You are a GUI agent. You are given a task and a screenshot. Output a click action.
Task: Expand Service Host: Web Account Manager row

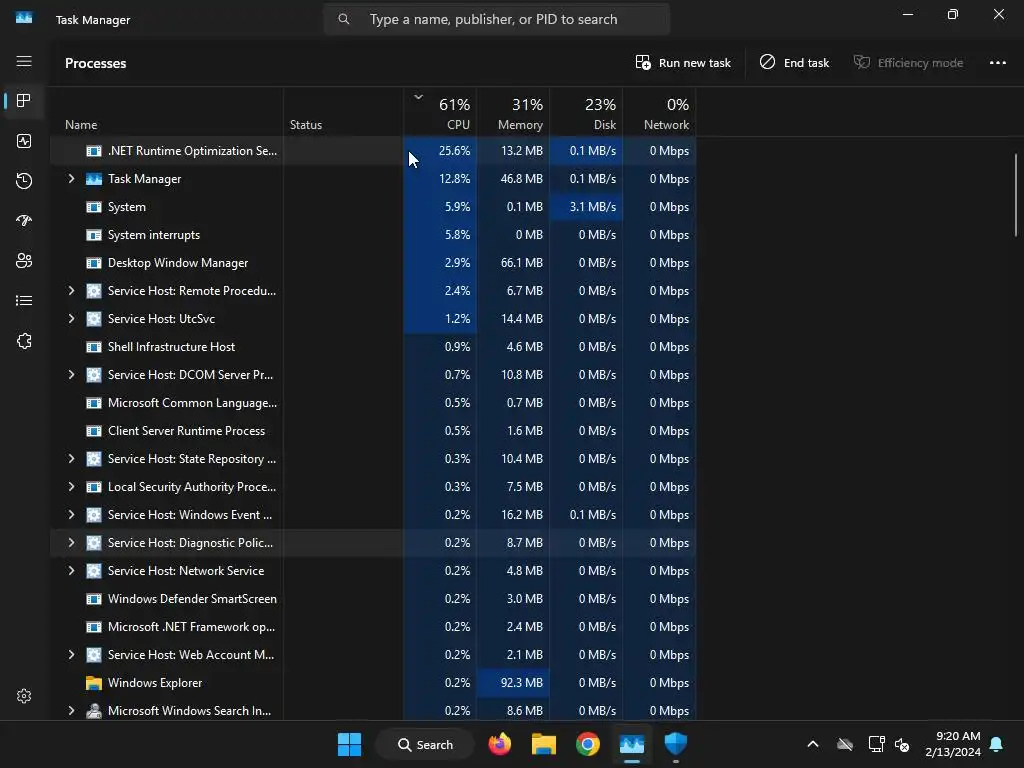pyautogui.click(x=71, y=655)
